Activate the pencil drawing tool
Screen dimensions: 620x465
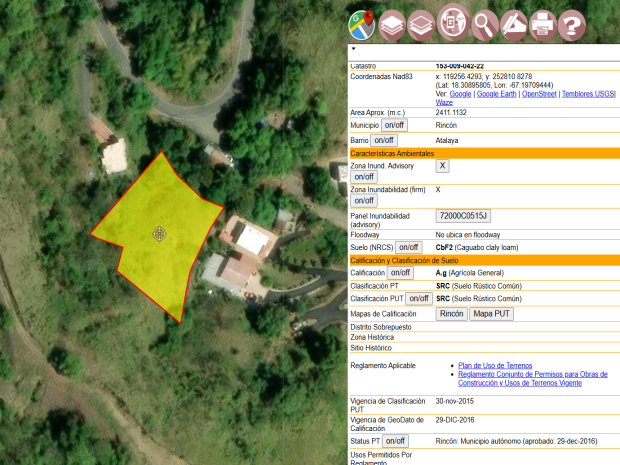pos(513,22)
